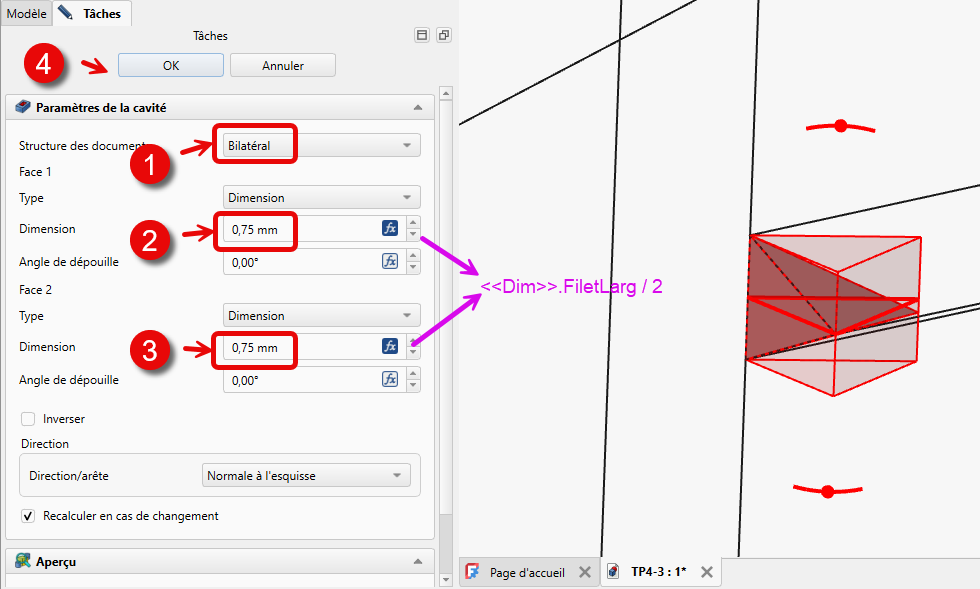Image resolution: width=980 pixels, height=589 pixels.
Task: Close the Page d'accueil document tab
Action: pyautogui.click(x=585, y=572)
